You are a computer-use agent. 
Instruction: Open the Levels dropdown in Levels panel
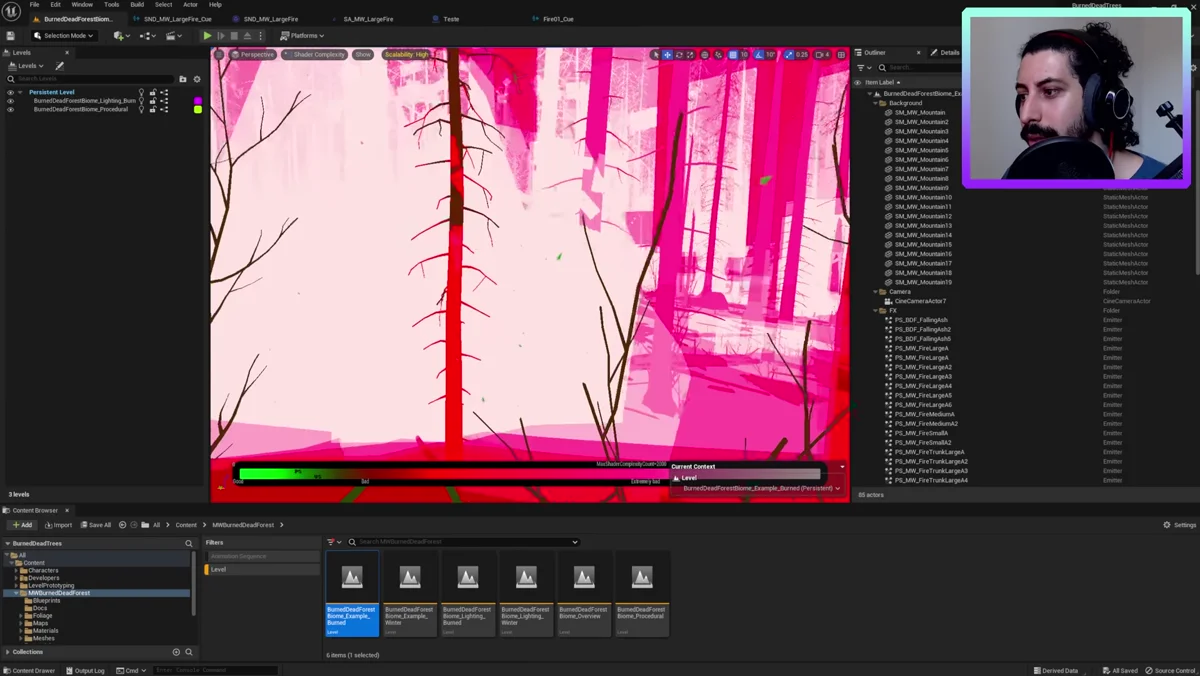click(x=27, y=66)
